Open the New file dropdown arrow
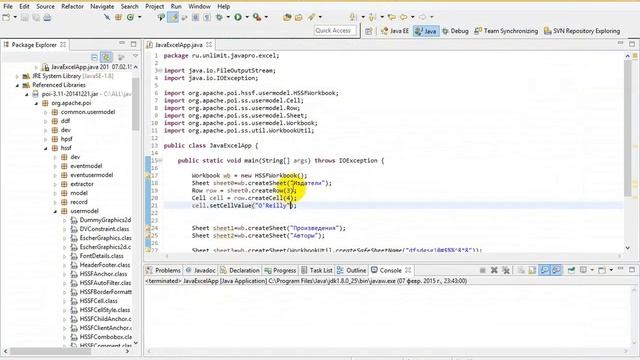This screenshot has height=360, width=640. [15, 17]
